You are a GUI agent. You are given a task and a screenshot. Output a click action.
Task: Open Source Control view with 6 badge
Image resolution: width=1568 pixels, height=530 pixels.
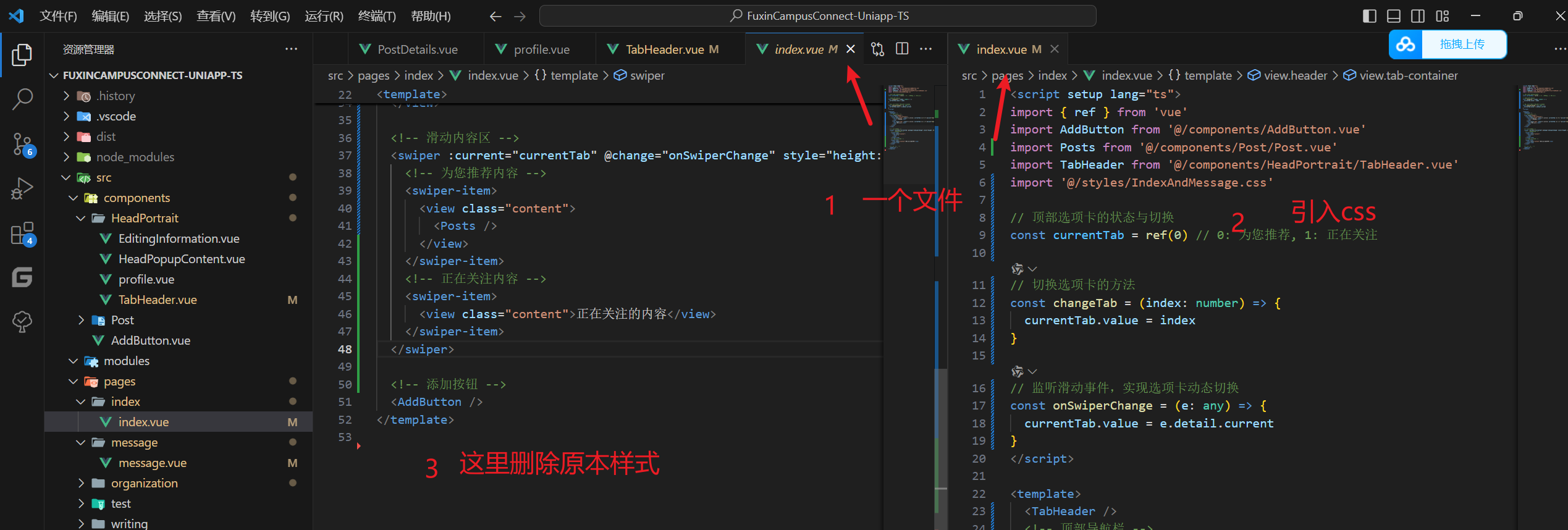[22, 144]
